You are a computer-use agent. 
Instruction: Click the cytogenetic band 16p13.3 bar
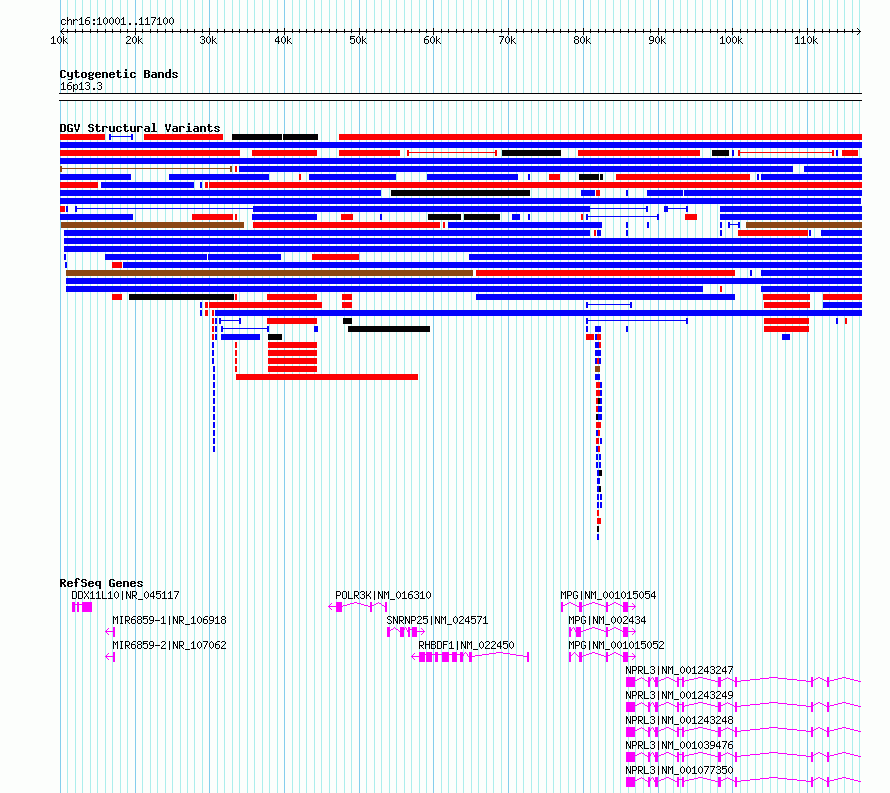460,97
